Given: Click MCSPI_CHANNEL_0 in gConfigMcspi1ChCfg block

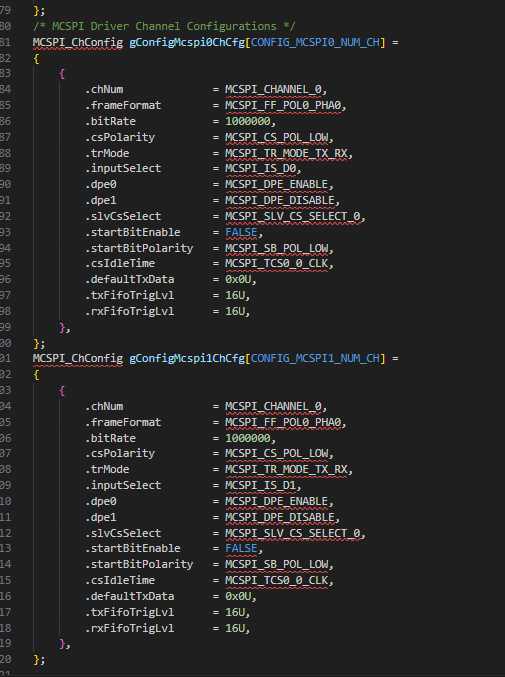Looking at the screenshot, I should [273, 406].
